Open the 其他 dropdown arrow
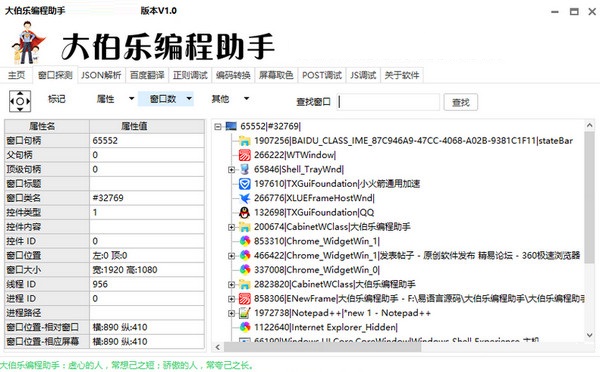The height and width of the screenshot is (372, 600). coord(246,99)
